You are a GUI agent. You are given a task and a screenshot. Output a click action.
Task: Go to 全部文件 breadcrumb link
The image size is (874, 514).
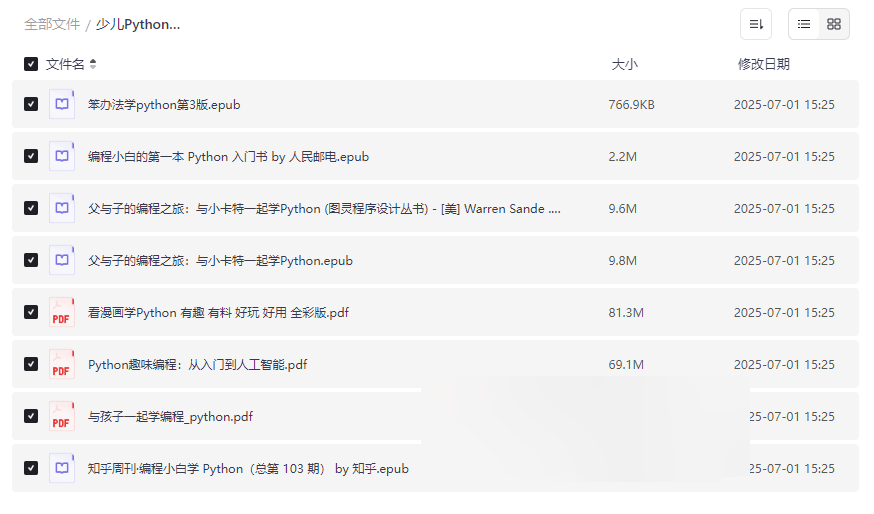pyautogui.click(x=52, y=24)
